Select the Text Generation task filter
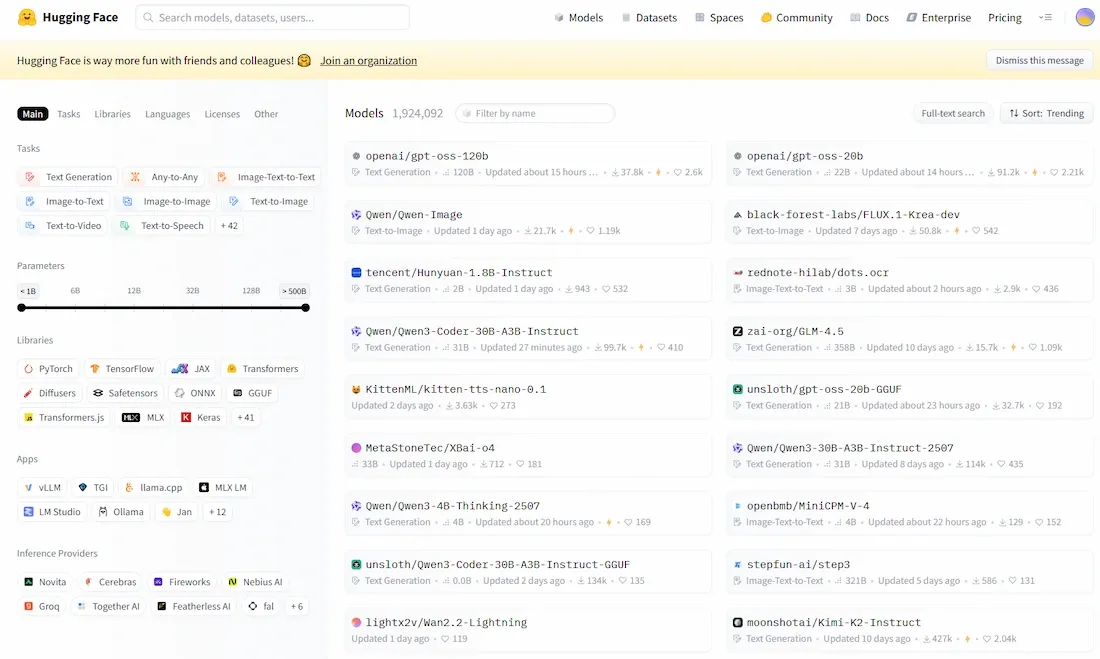1100x659 pixels. coord(68,177)
